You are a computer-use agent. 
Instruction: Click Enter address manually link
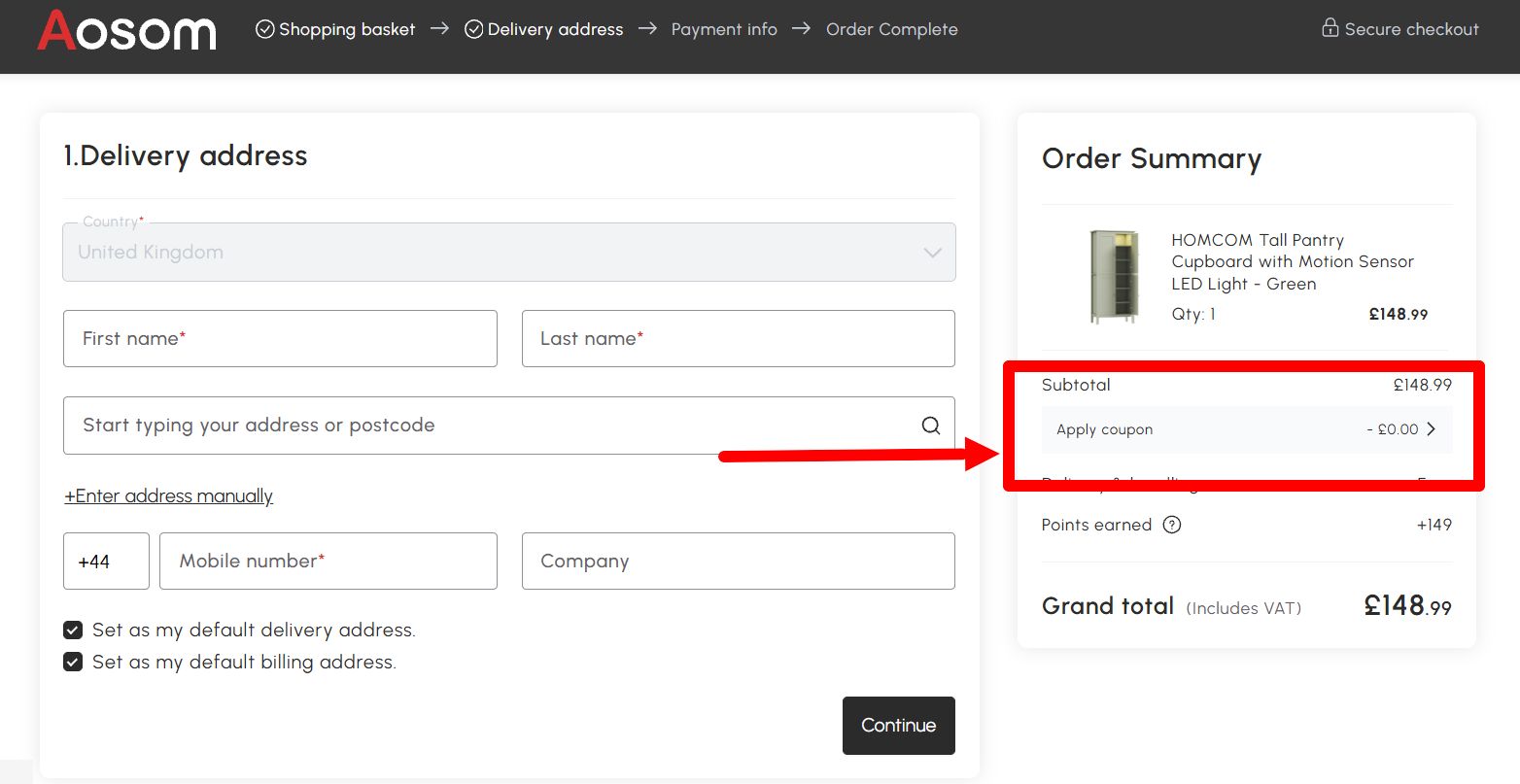click(x=168, y=496)
